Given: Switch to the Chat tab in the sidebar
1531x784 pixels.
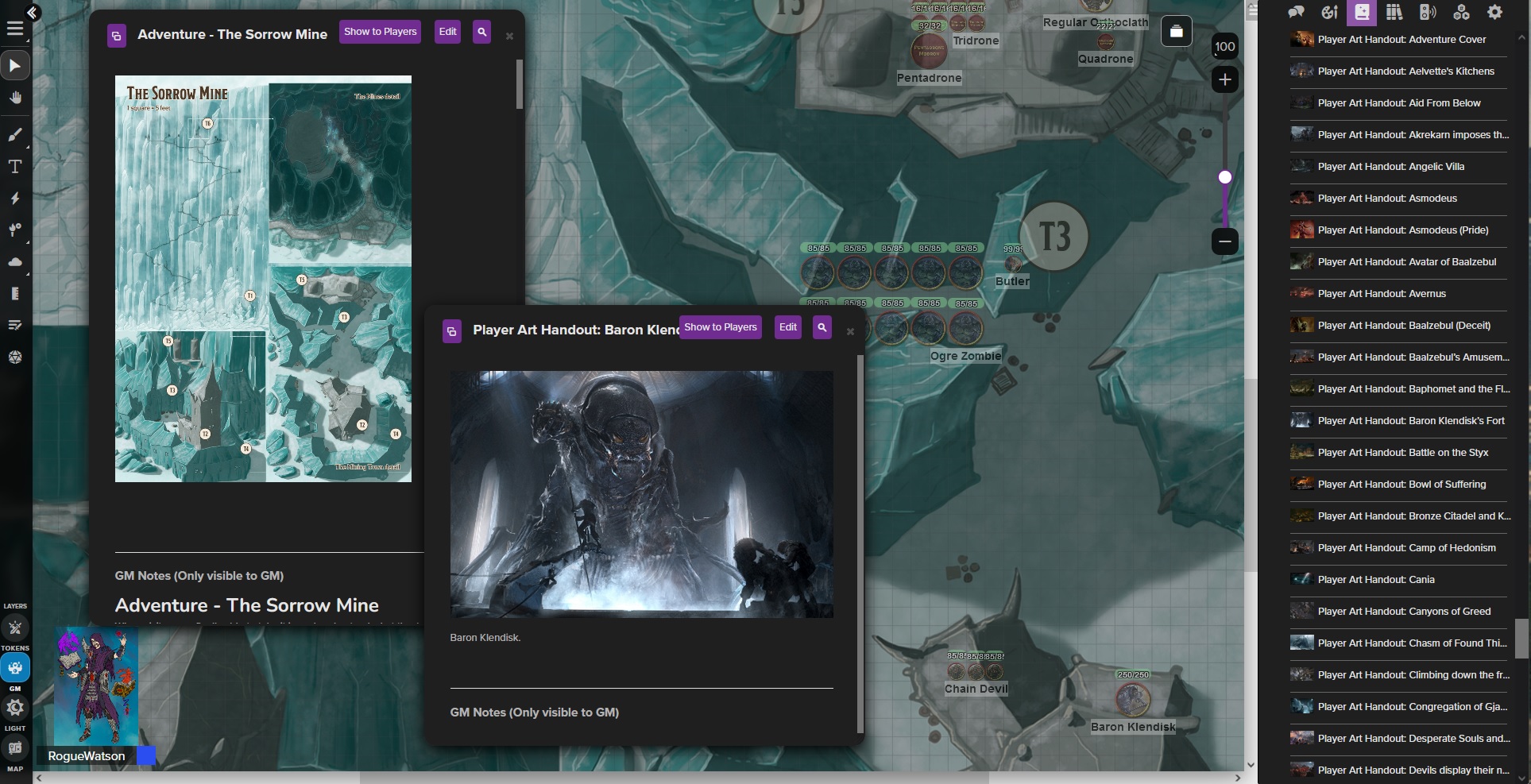Looking at the screenshot, I should click(1297, 12).
